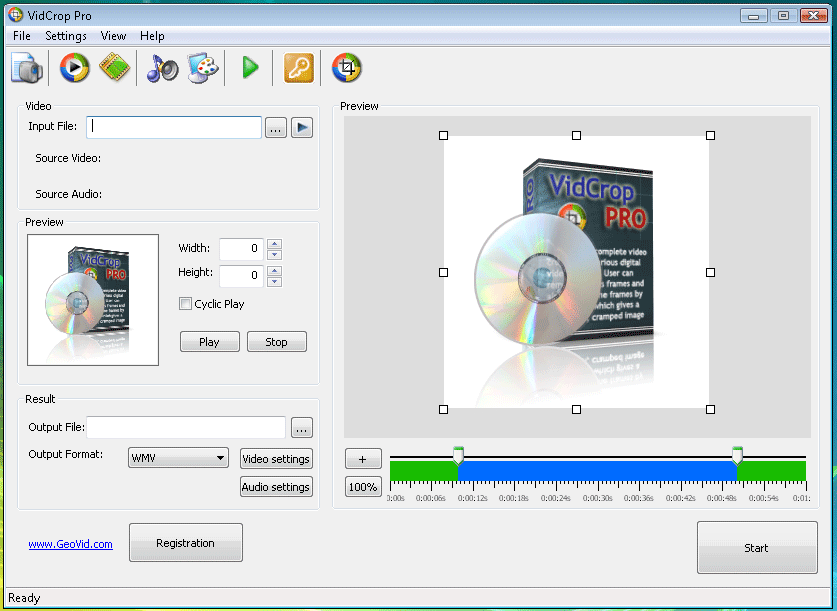
Task: Browse for output file with ellipsis button
Action: click(302, 427)
